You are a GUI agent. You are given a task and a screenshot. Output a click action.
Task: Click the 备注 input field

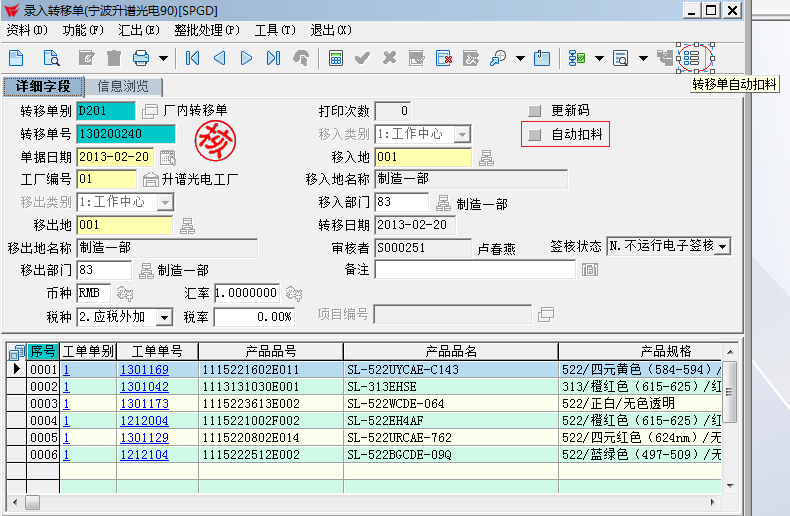click(x=475, y=270)
